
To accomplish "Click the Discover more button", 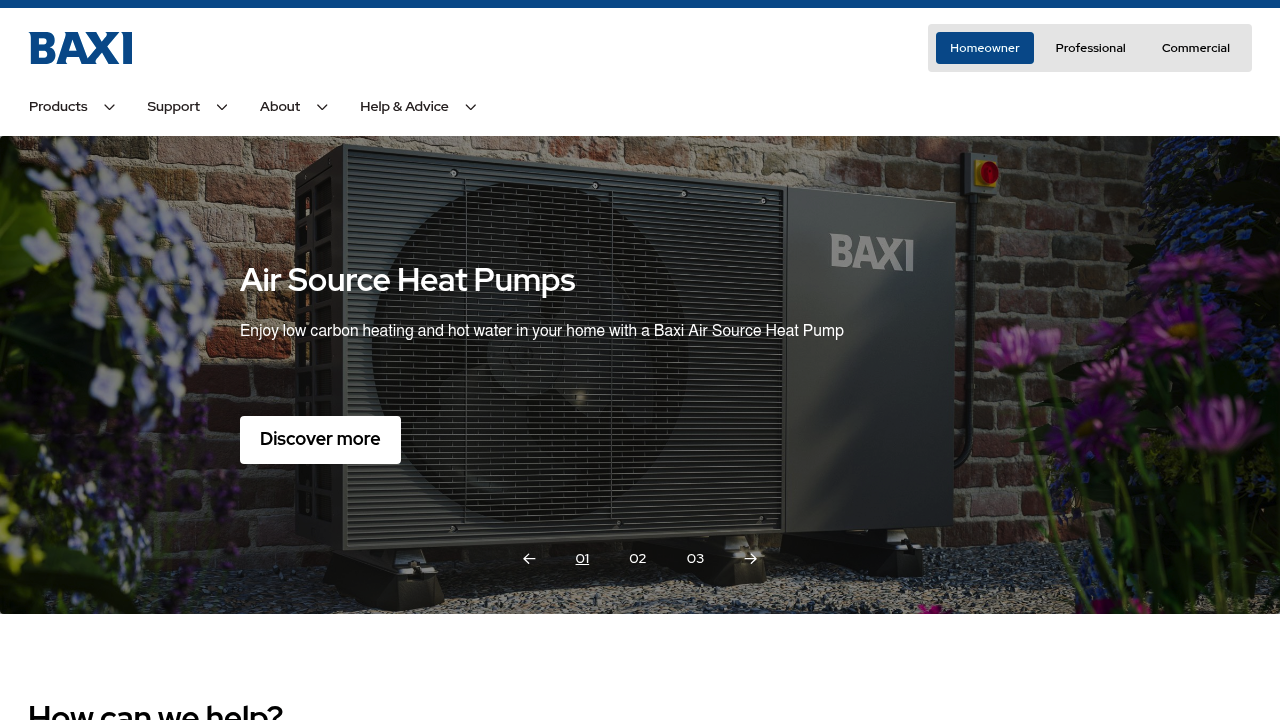I will [x=320, y=440].
